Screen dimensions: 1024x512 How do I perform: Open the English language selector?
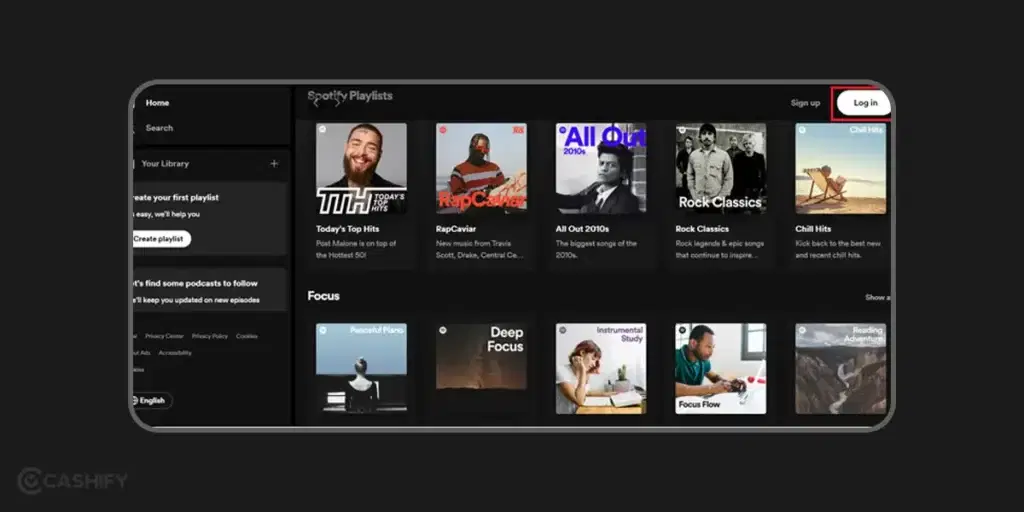152,400
